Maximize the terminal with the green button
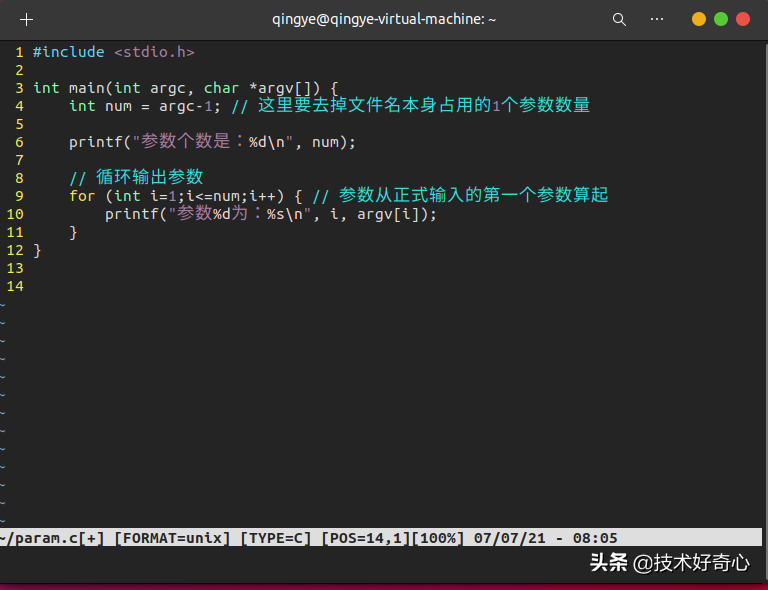This screenshot has height=590, width=768. coord(720,19)
